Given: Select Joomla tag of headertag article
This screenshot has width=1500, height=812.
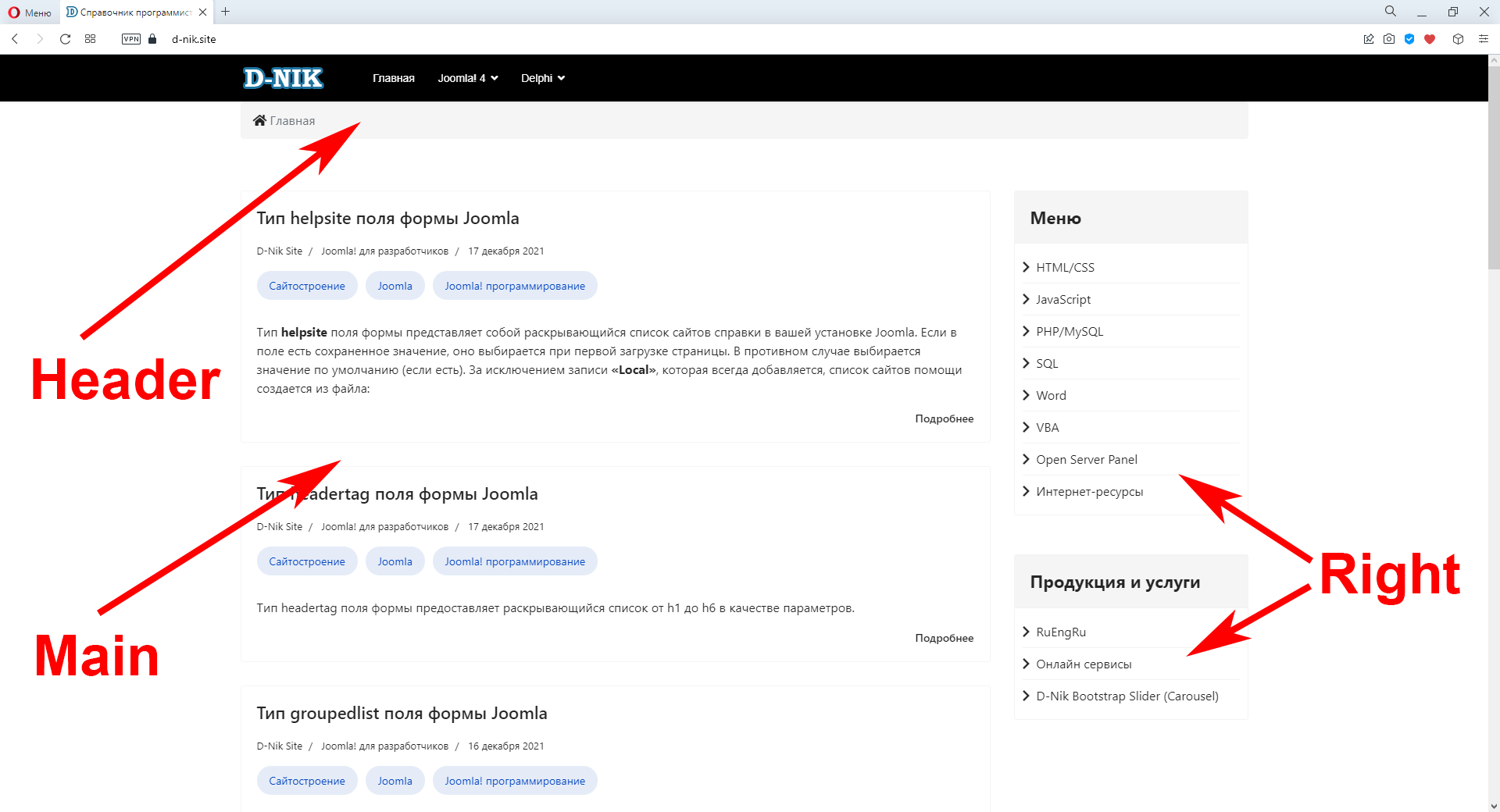Looking at the screenshot, I should click(395, 561).
